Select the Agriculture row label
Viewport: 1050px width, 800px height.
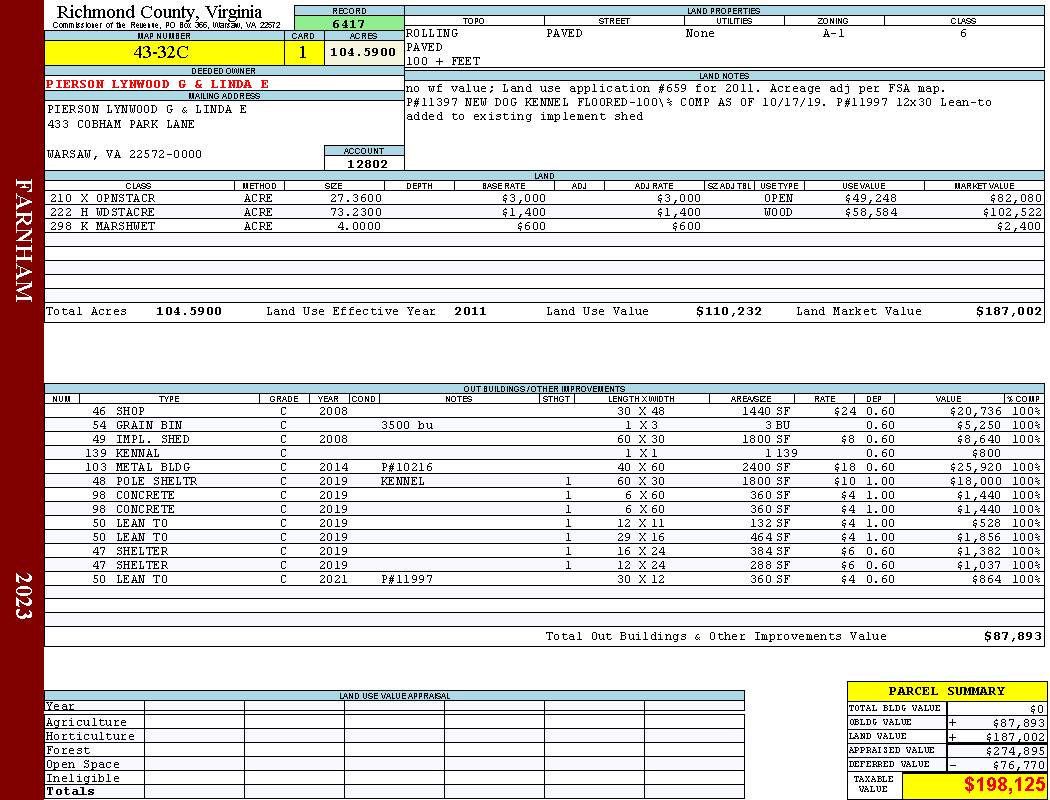(x=86, y=722)
